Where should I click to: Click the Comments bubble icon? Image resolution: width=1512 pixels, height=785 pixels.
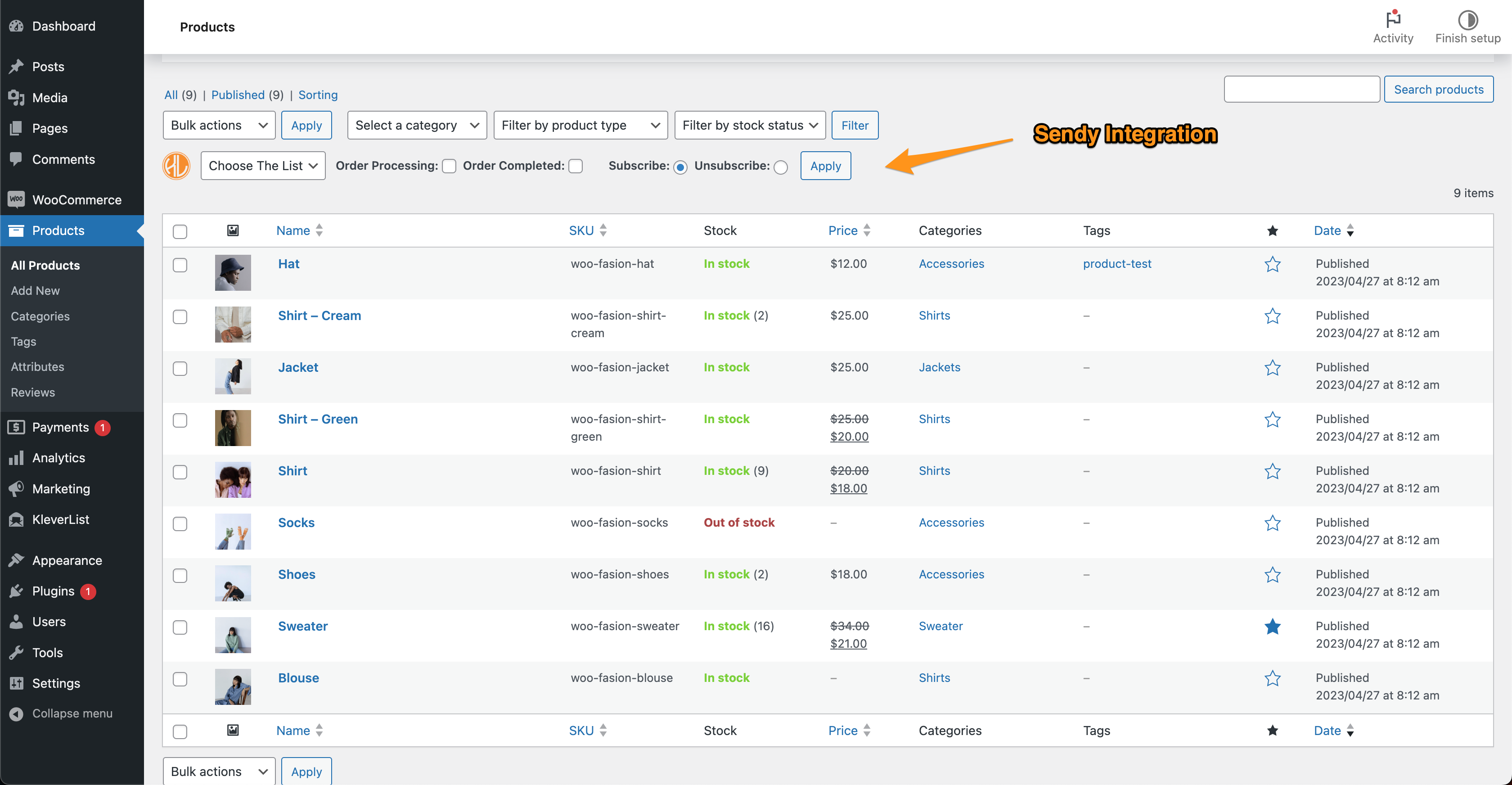(17, 159)
